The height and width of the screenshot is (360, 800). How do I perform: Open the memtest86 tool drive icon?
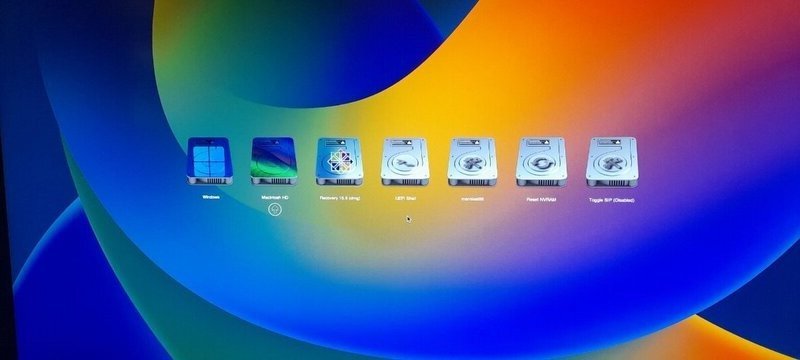[472, 161]
